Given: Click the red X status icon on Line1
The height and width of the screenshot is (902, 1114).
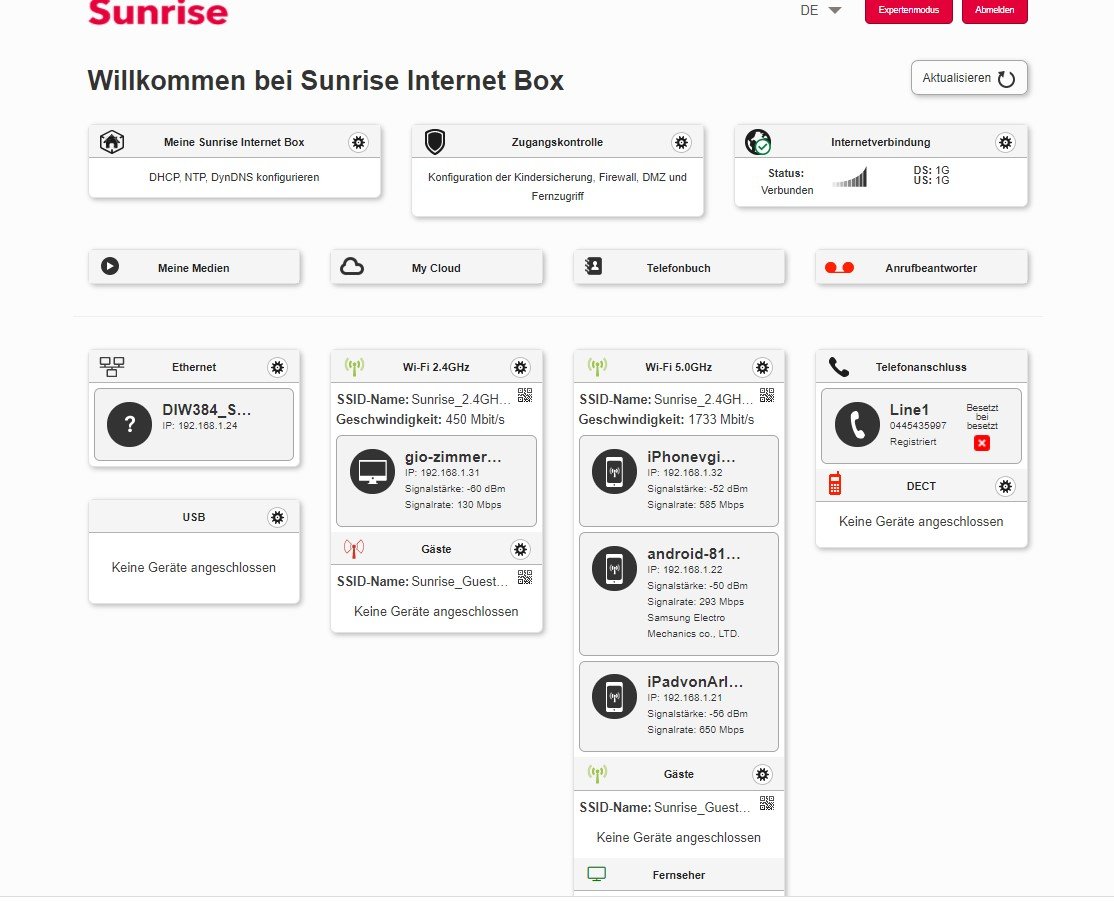Looking at the screenshot, I should (982, 443).
